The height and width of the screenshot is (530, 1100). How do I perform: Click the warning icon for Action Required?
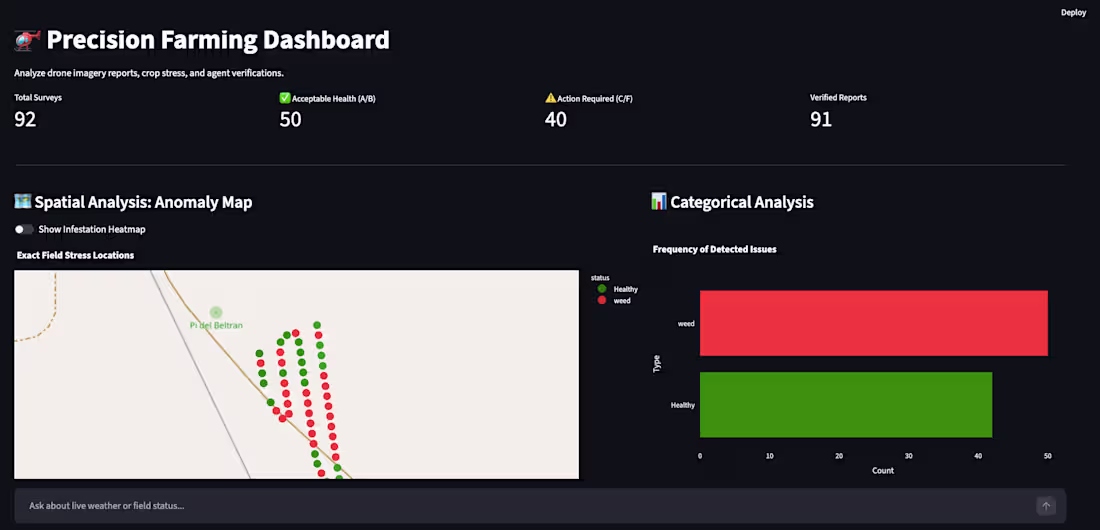(551, 98)
